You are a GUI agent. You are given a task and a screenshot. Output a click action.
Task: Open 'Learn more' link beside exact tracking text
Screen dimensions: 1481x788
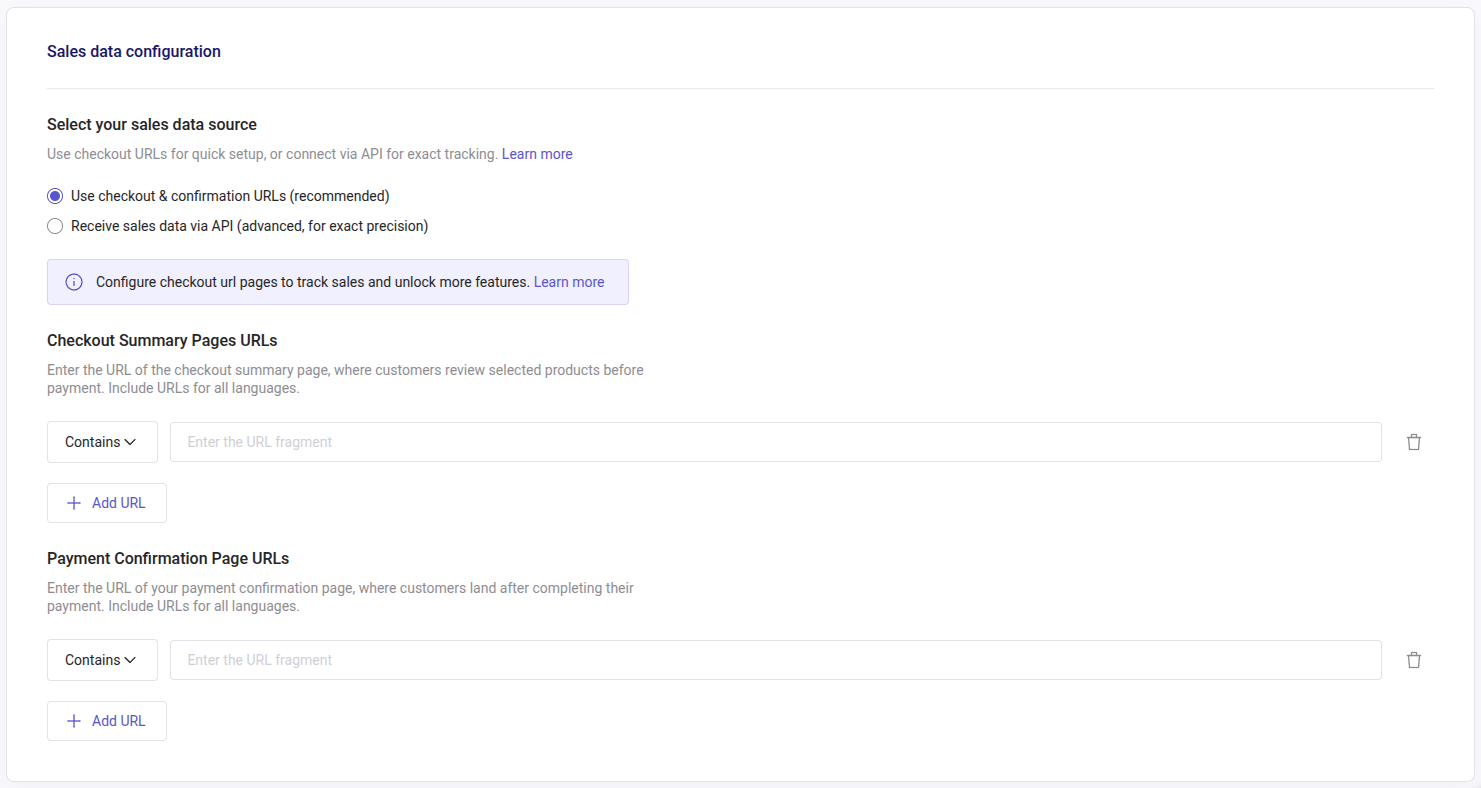537,154
